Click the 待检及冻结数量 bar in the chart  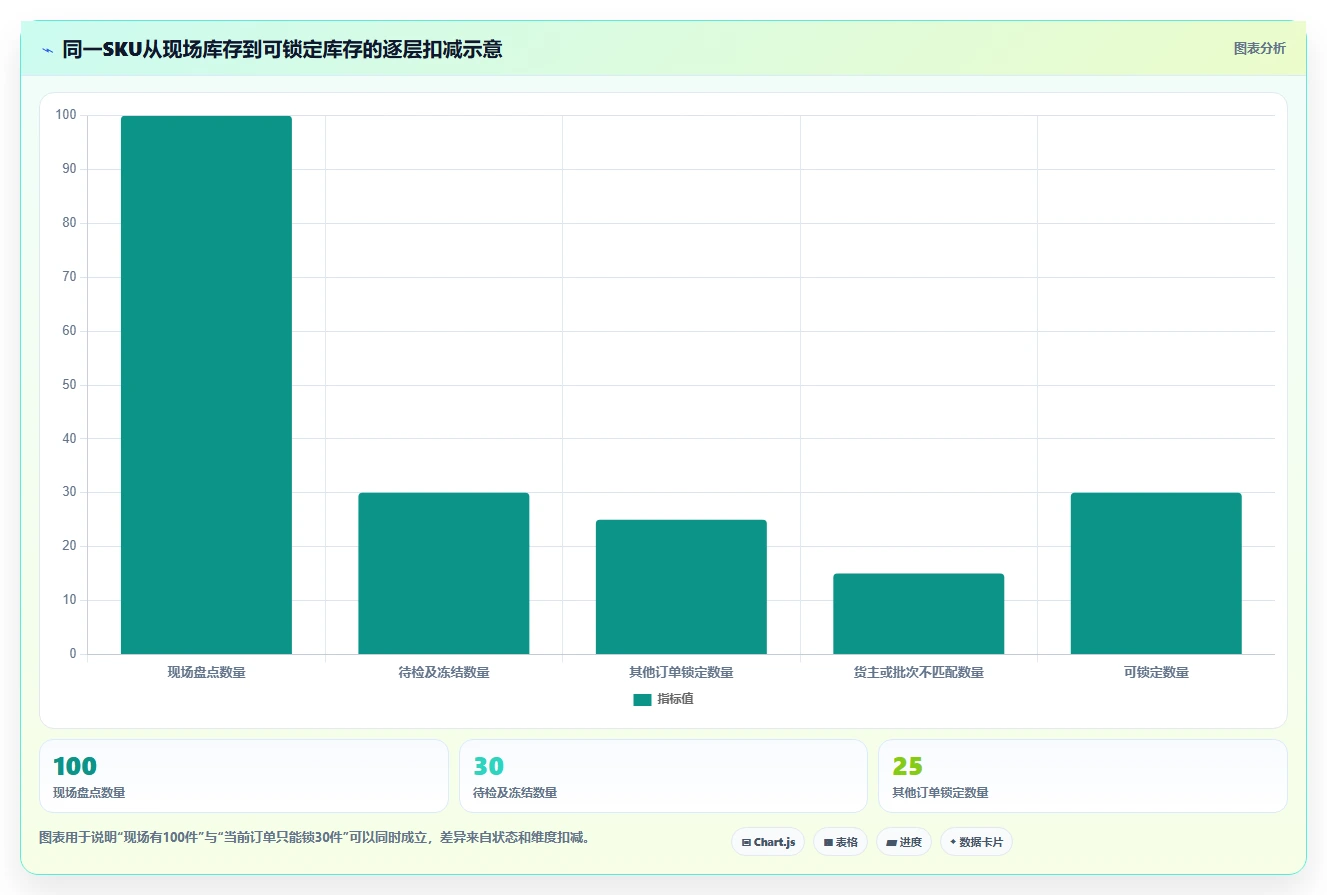pos(444,573)
